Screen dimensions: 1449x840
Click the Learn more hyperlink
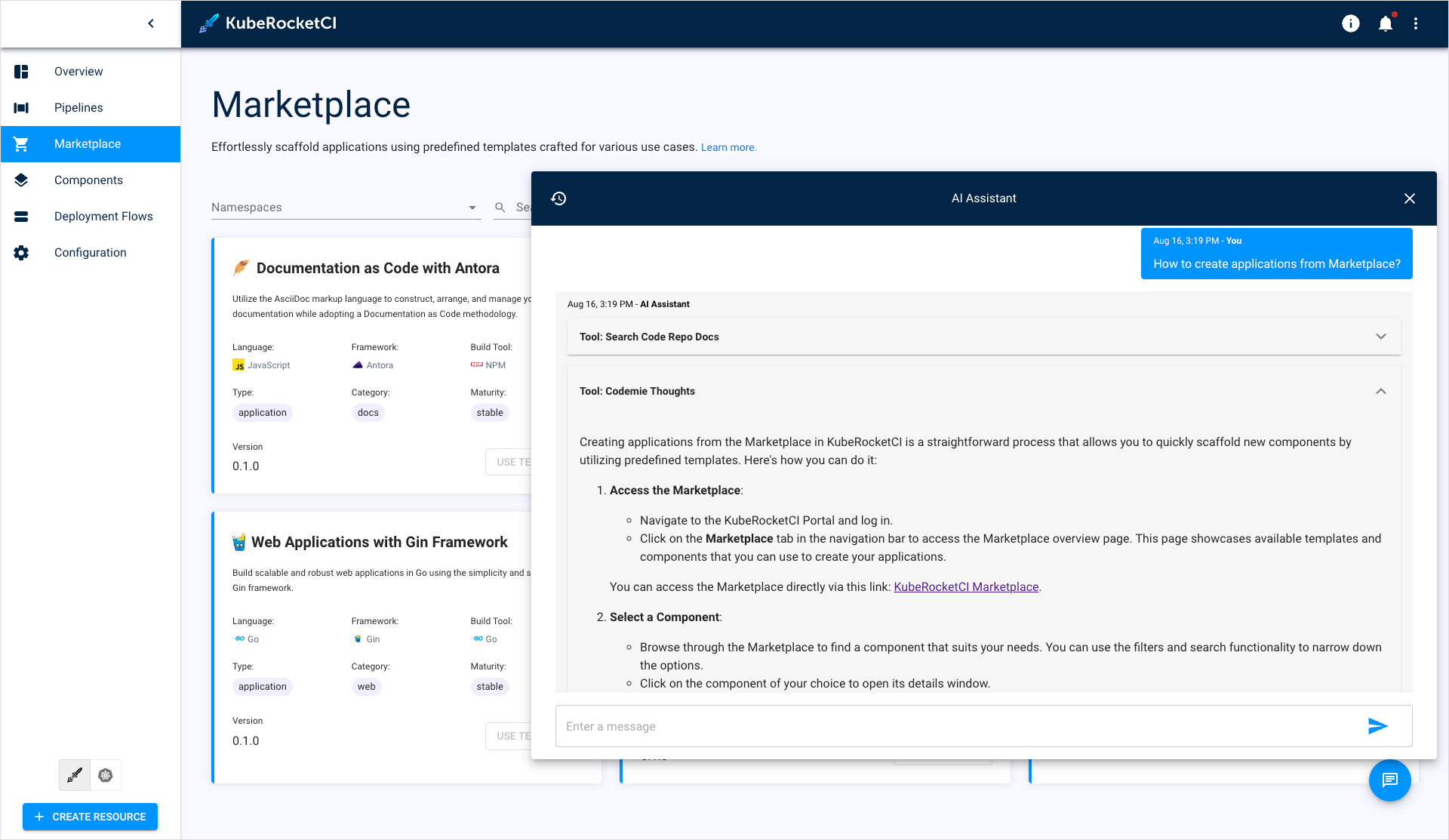pos(727,147)
